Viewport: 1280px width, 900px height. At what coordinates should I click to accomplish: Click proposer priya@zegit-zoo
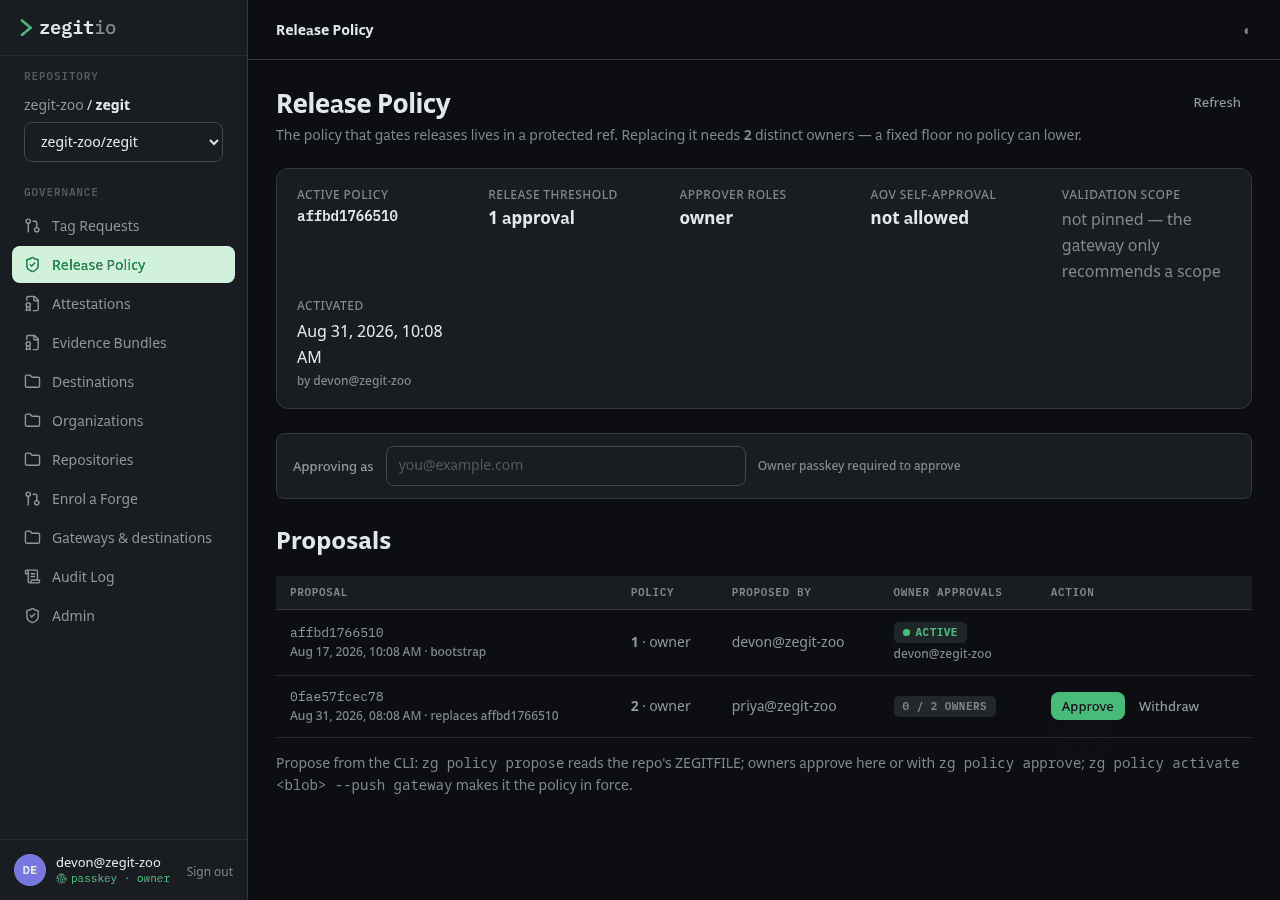tap(784, 706)
